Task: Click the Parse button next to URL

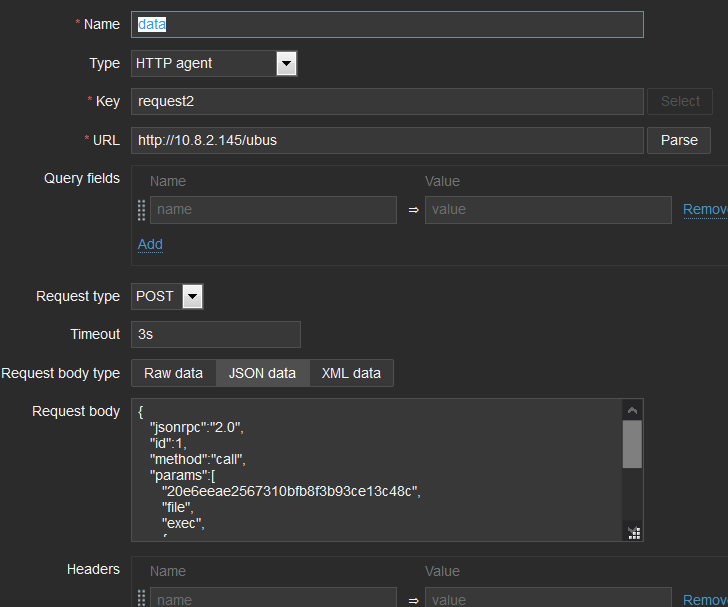Action: coord(679,140)
